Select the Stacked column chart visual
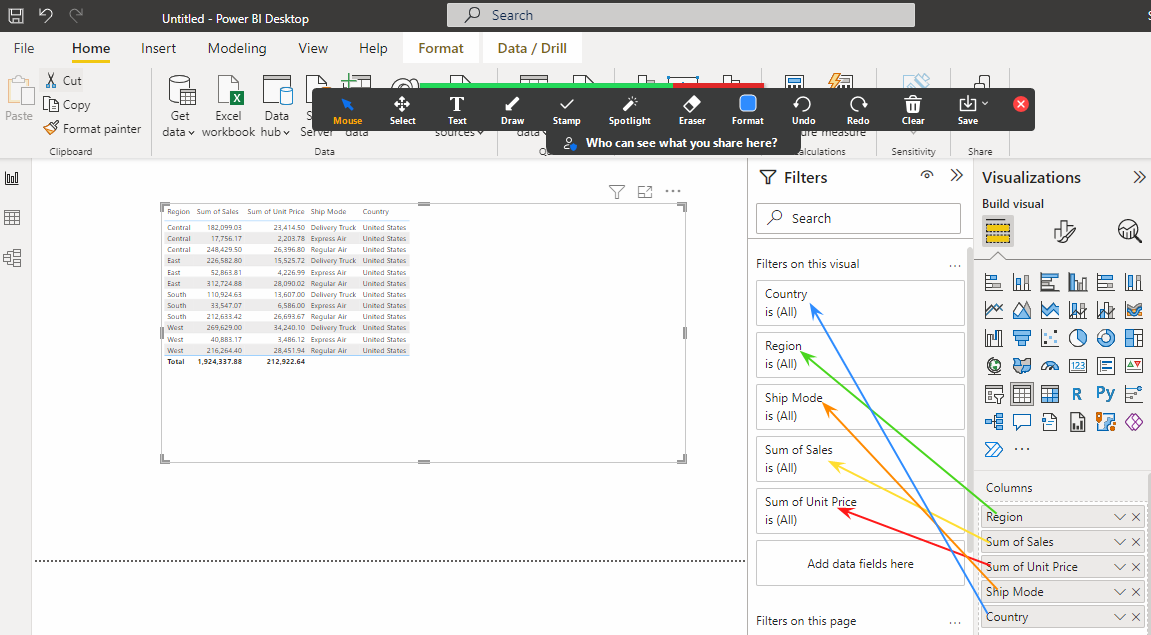The width and height of the screenshot is (1151, 635). pyautogui.click(x=1021, y=282)
